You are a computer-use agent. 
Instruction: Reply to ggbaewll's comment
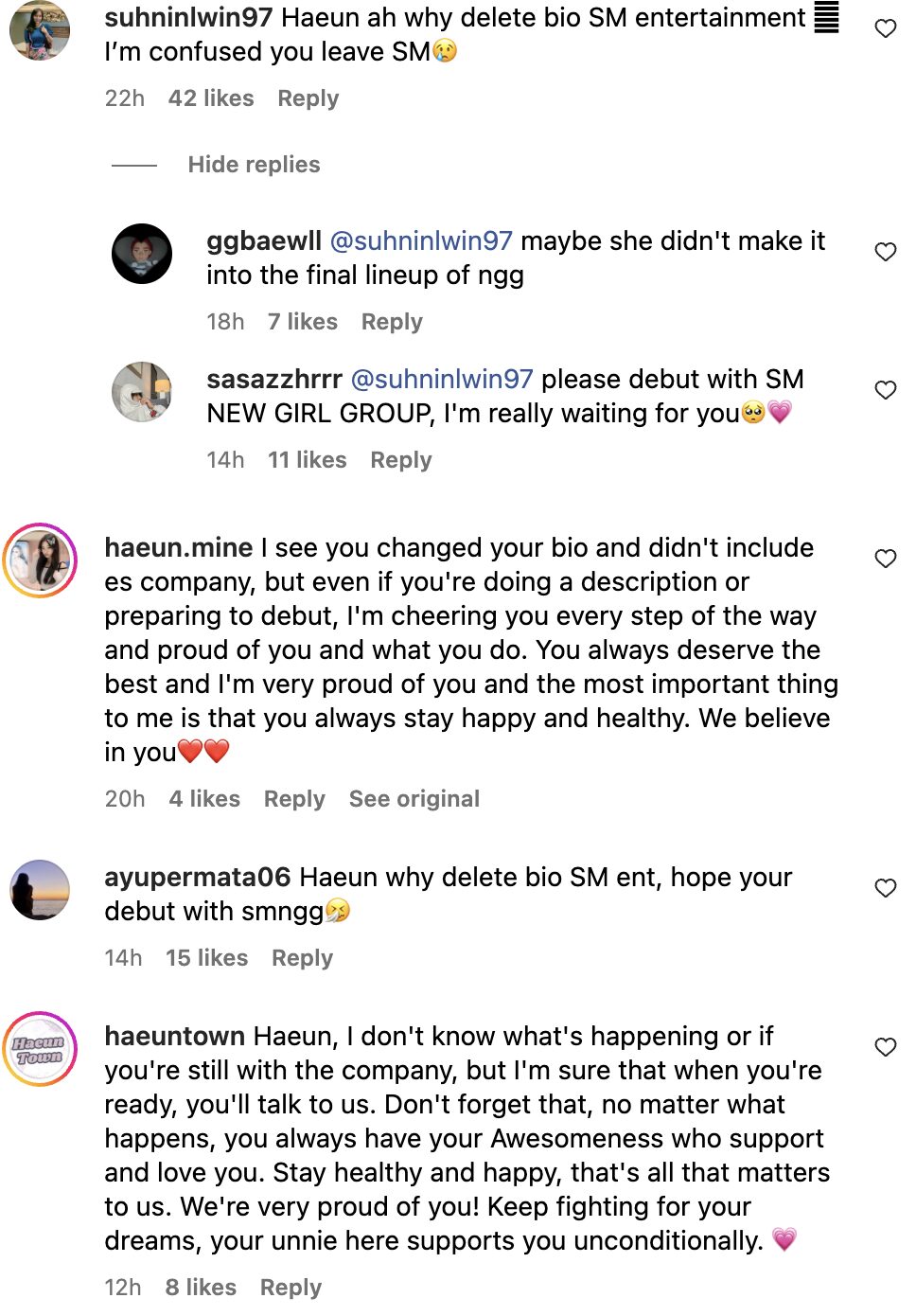point(392,322)
